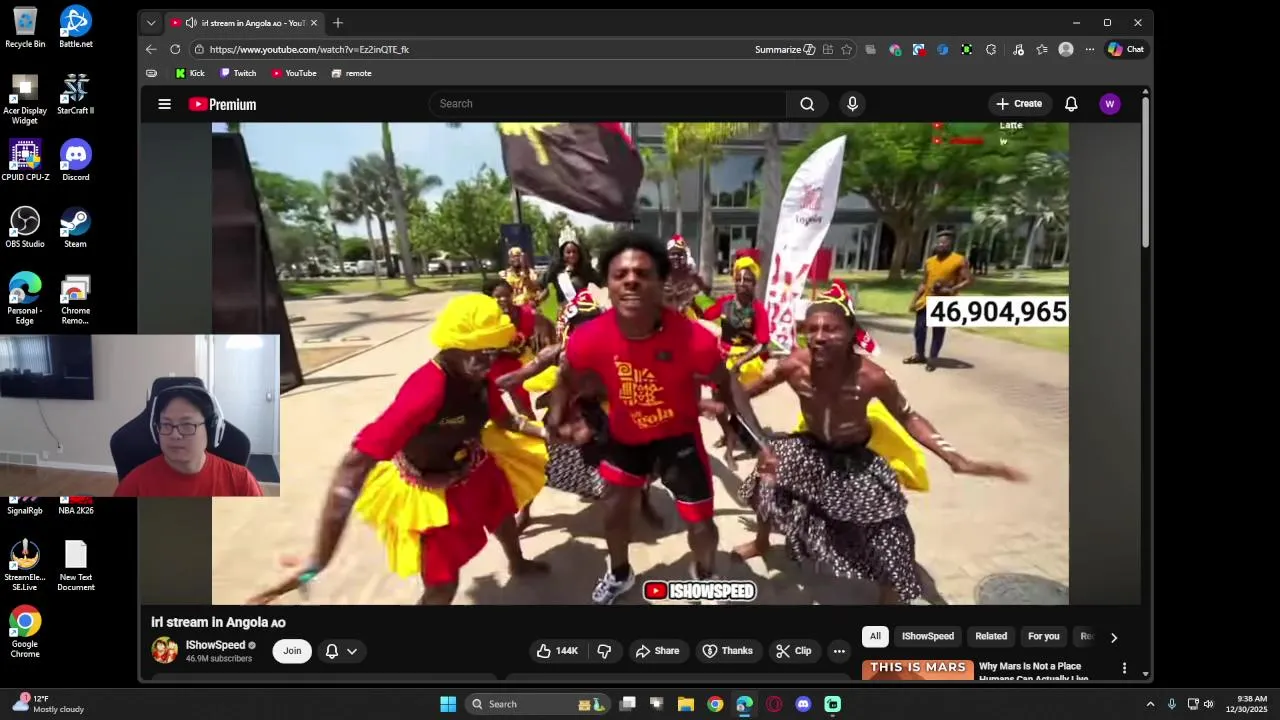The height and width of the screenshot is (720, 1280).
Task: Add page to favorites star icon
Action: (x=847, y=49)
